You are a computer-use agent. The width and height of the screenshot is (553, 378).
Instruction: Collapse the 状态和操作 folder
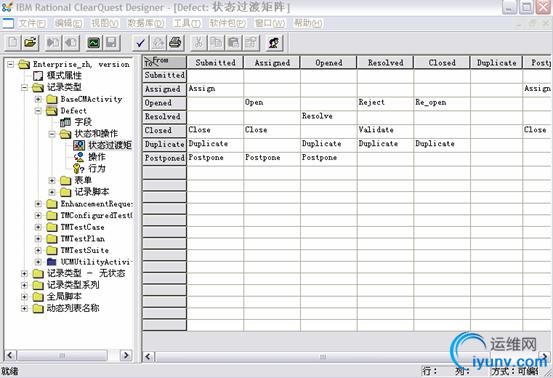pos(52,134)
